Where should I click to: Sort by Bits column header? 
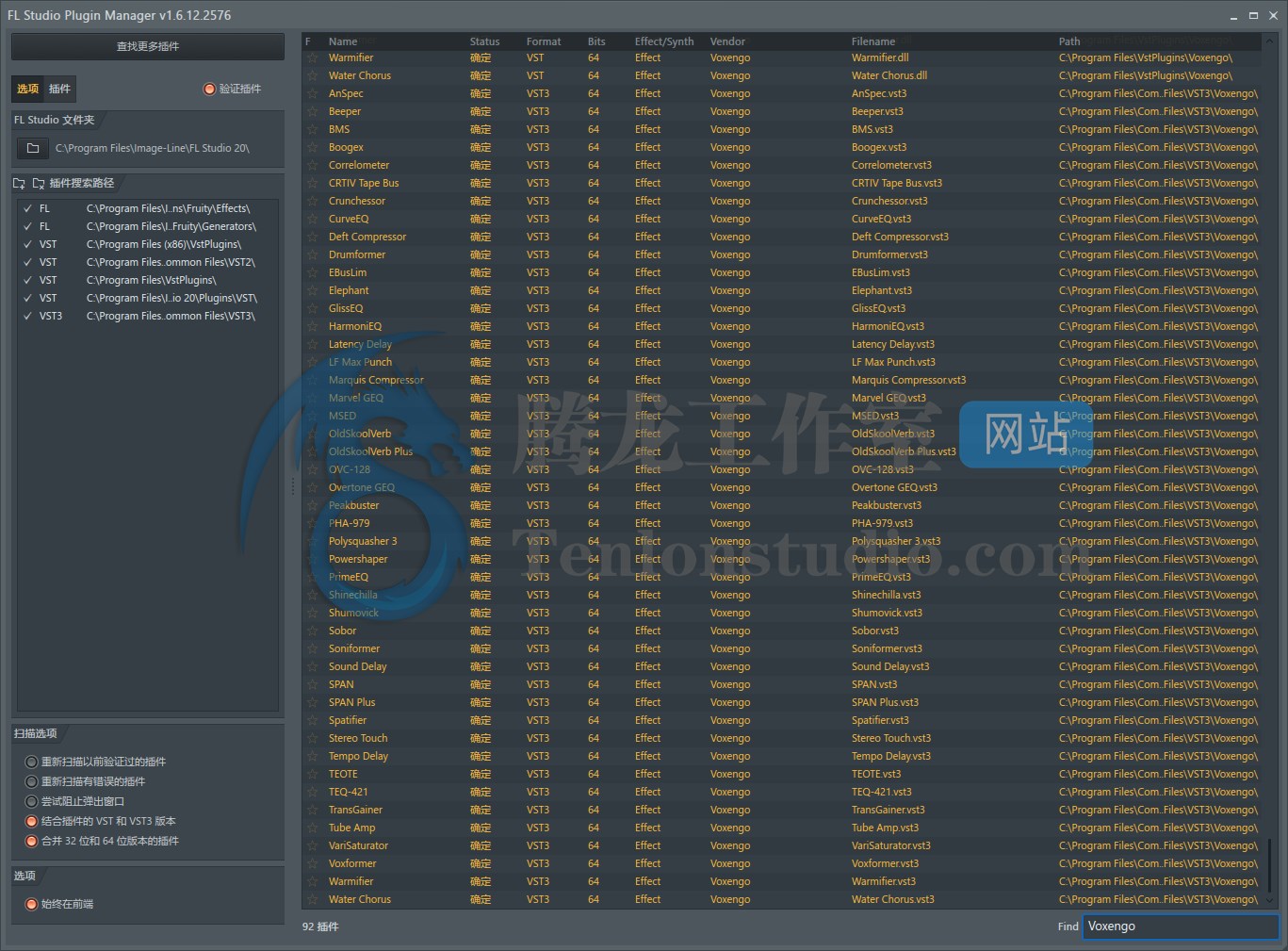(596, 41)
